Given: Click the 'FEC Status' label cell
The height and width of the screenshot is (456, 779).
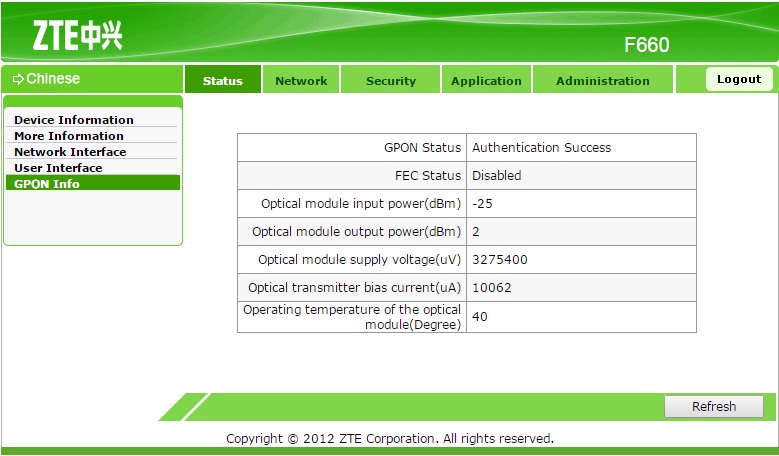Looking at the screenshot, I should click(x=352, y=175).
